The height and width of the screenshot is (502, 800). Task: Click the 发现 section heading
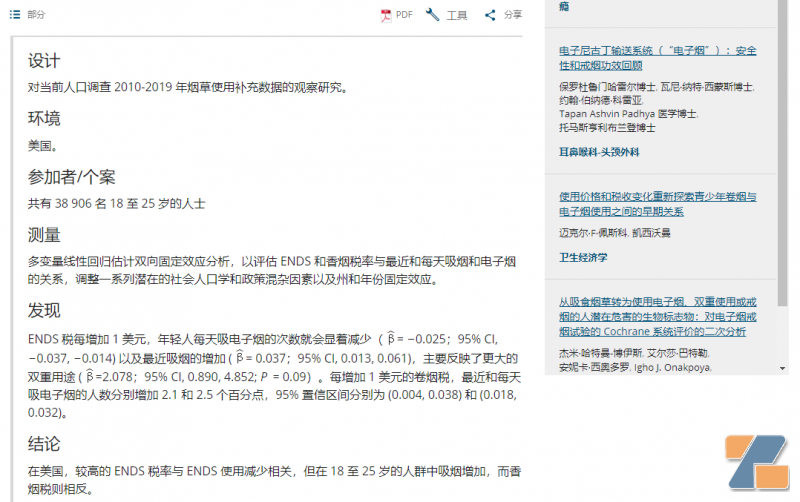point(44,310)
